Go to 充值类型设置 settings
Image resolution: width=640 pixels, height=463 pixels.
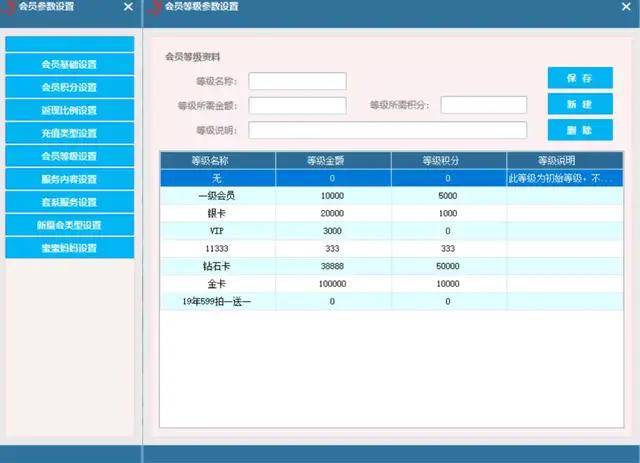point(69,133)
